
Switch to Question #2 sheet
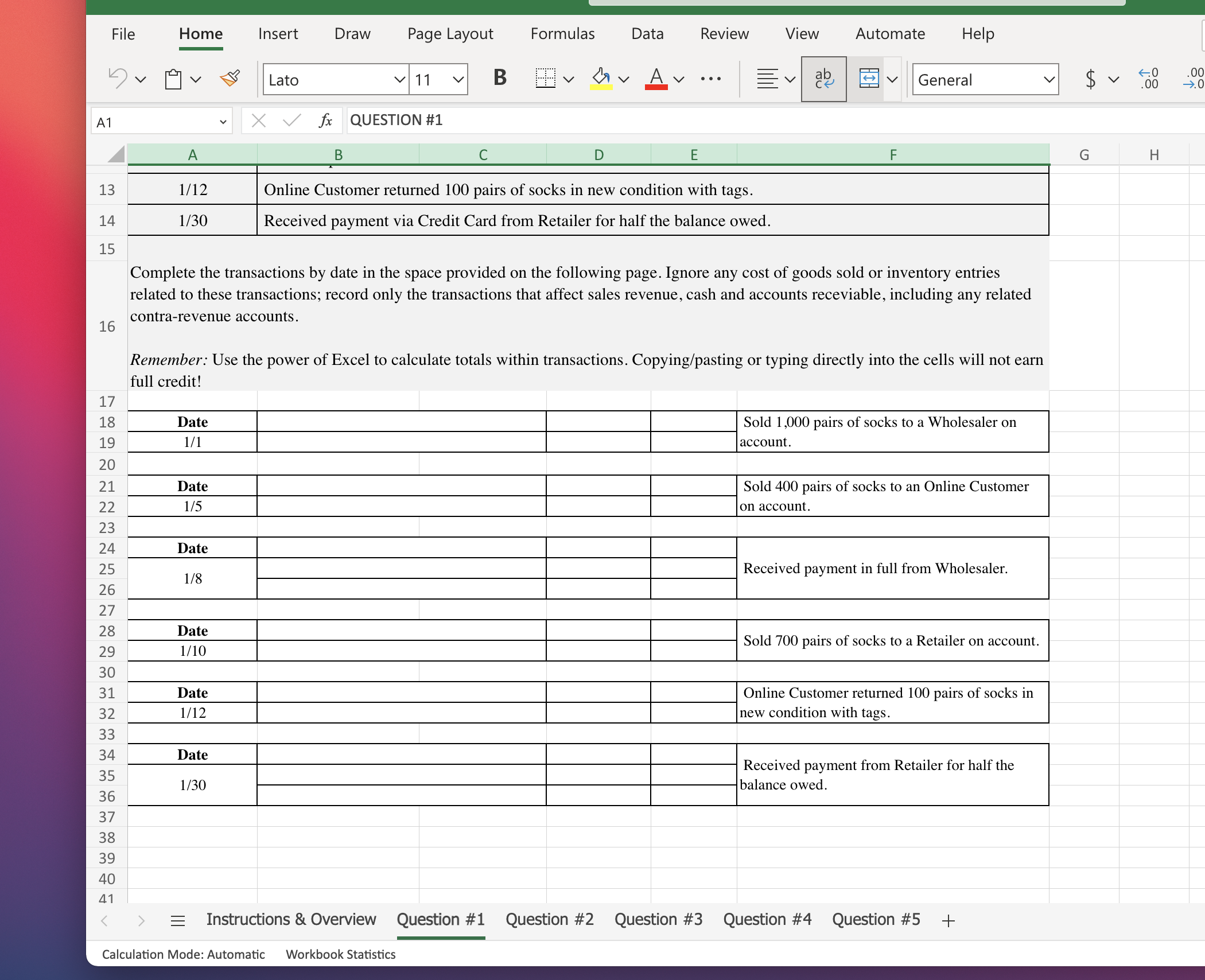[x=549, y=920]
